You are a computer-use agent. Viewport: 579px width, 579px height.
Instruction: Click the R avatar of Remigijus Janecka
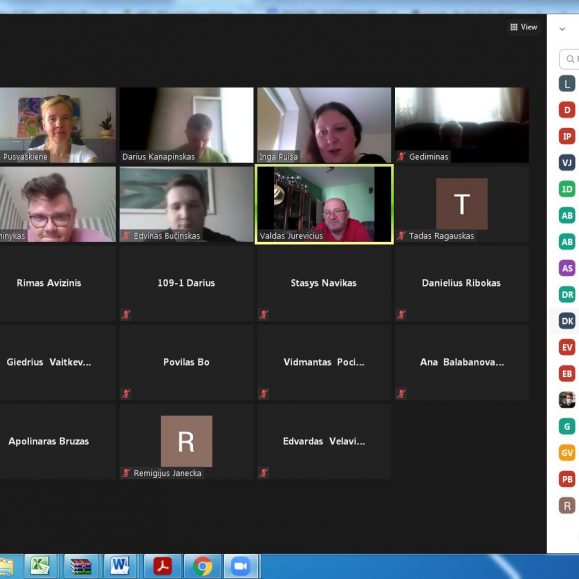pos(186,441)
